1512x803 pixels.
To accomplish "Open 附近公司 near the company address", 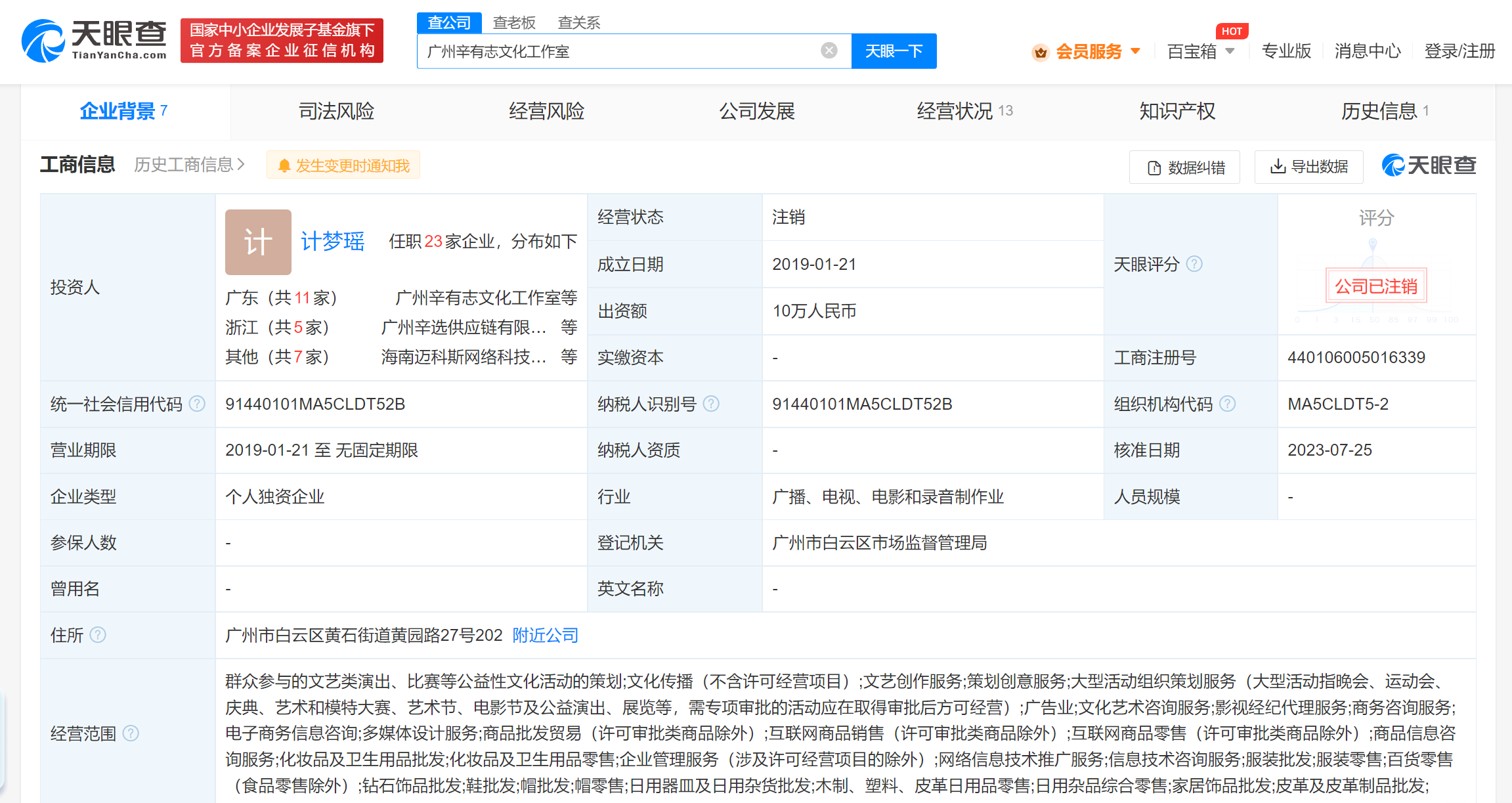I will (544, 635).
